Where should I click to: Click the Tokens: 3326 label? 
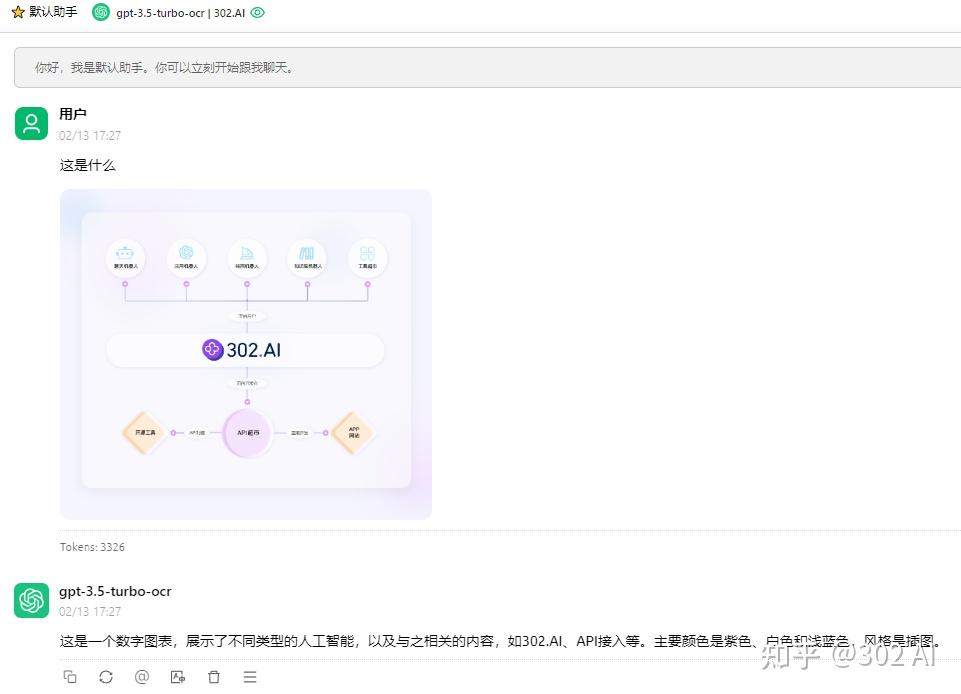pos(92,547)
